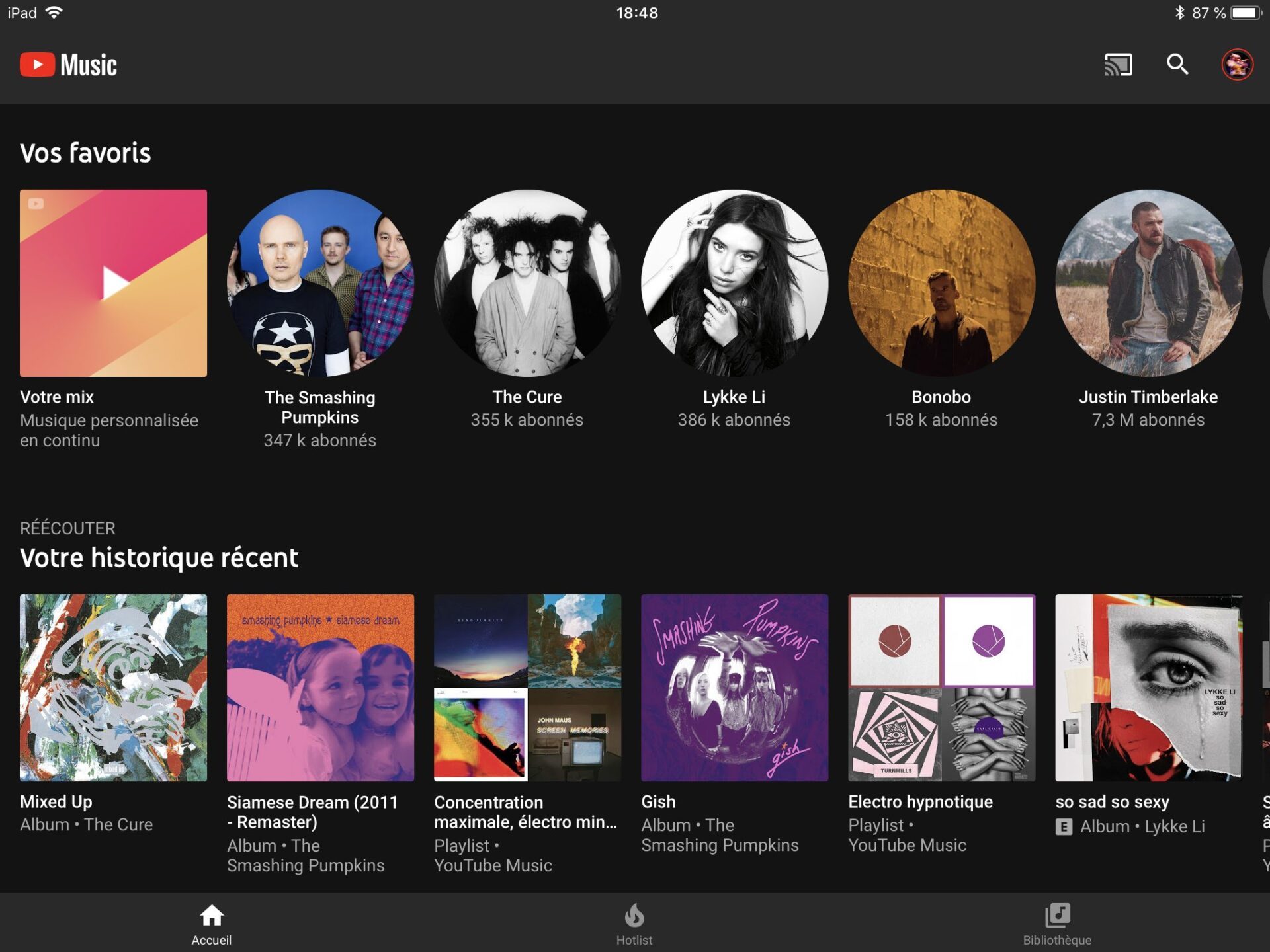This screenshot has width=1270, height=952.
Task: Open the Mixed Up album cover
Action: click(x=113, y=688)
